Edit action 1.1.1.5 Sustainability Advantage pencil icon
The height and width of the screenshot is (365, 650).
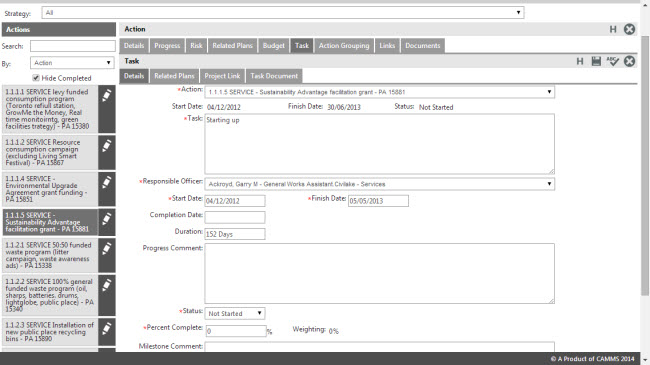pos(107,222)
